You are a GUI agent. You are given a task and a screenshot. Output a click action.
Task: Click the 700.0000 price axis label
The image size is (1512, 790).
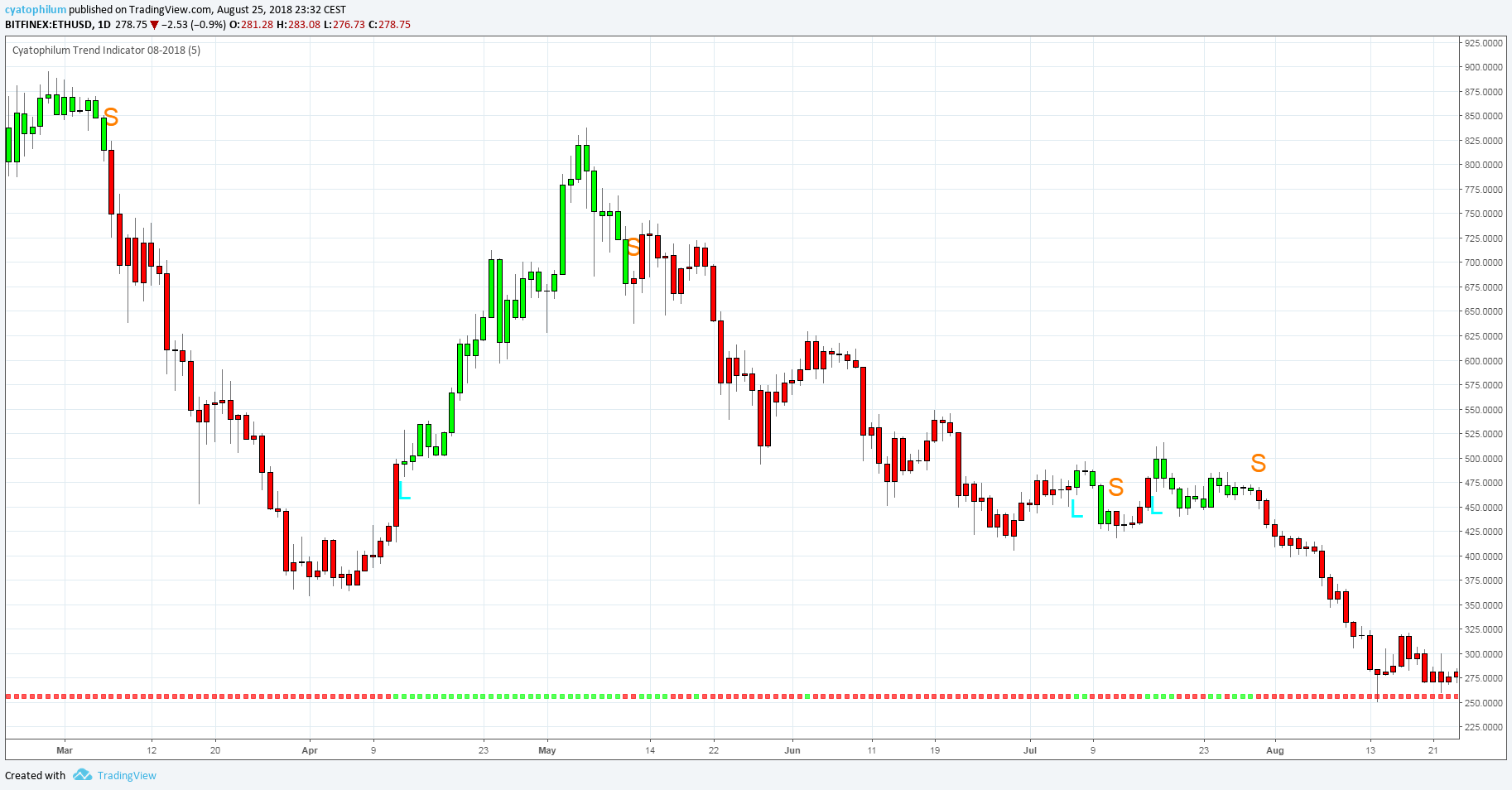pos(1483,263)
